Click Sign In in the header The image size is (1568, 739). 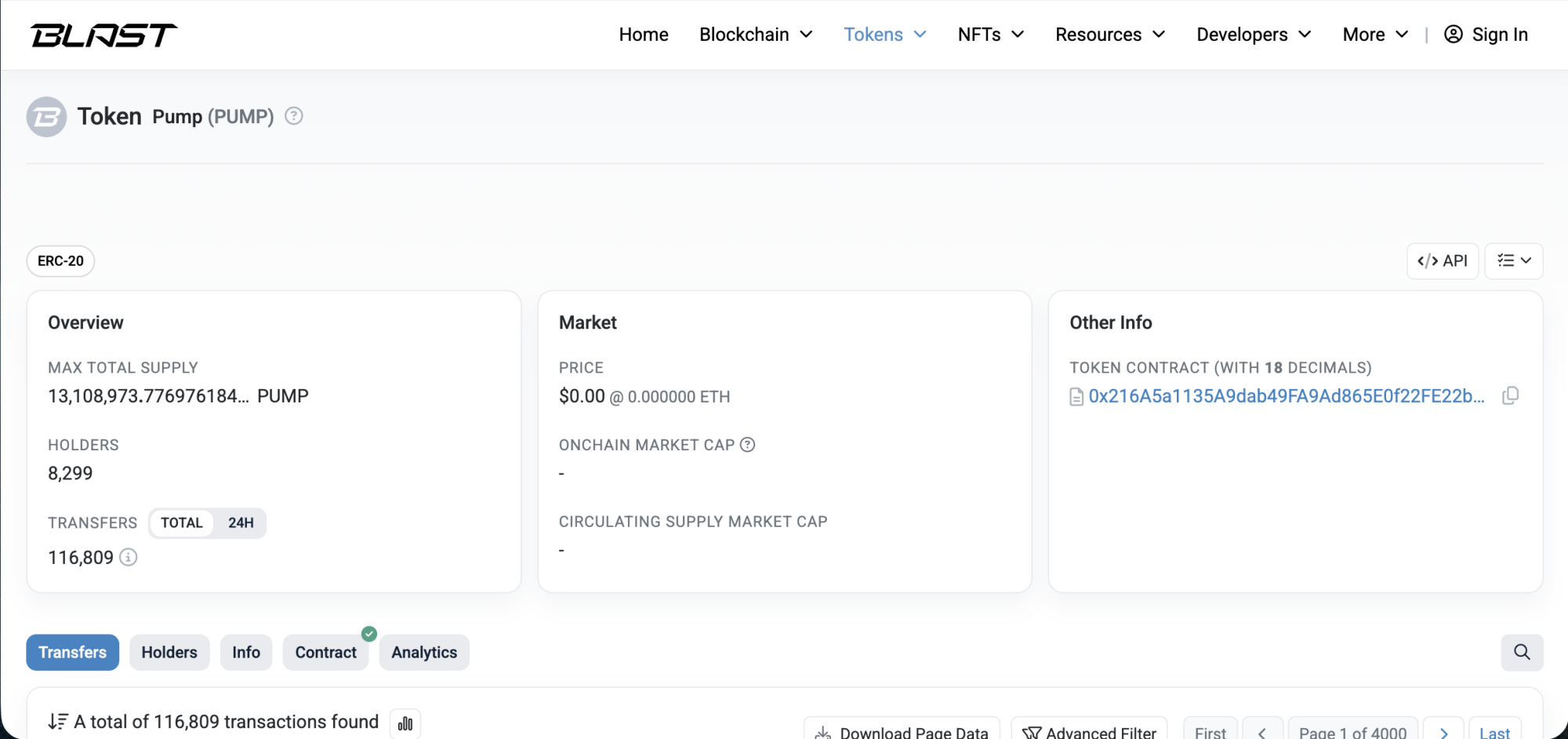point(1486,35)
